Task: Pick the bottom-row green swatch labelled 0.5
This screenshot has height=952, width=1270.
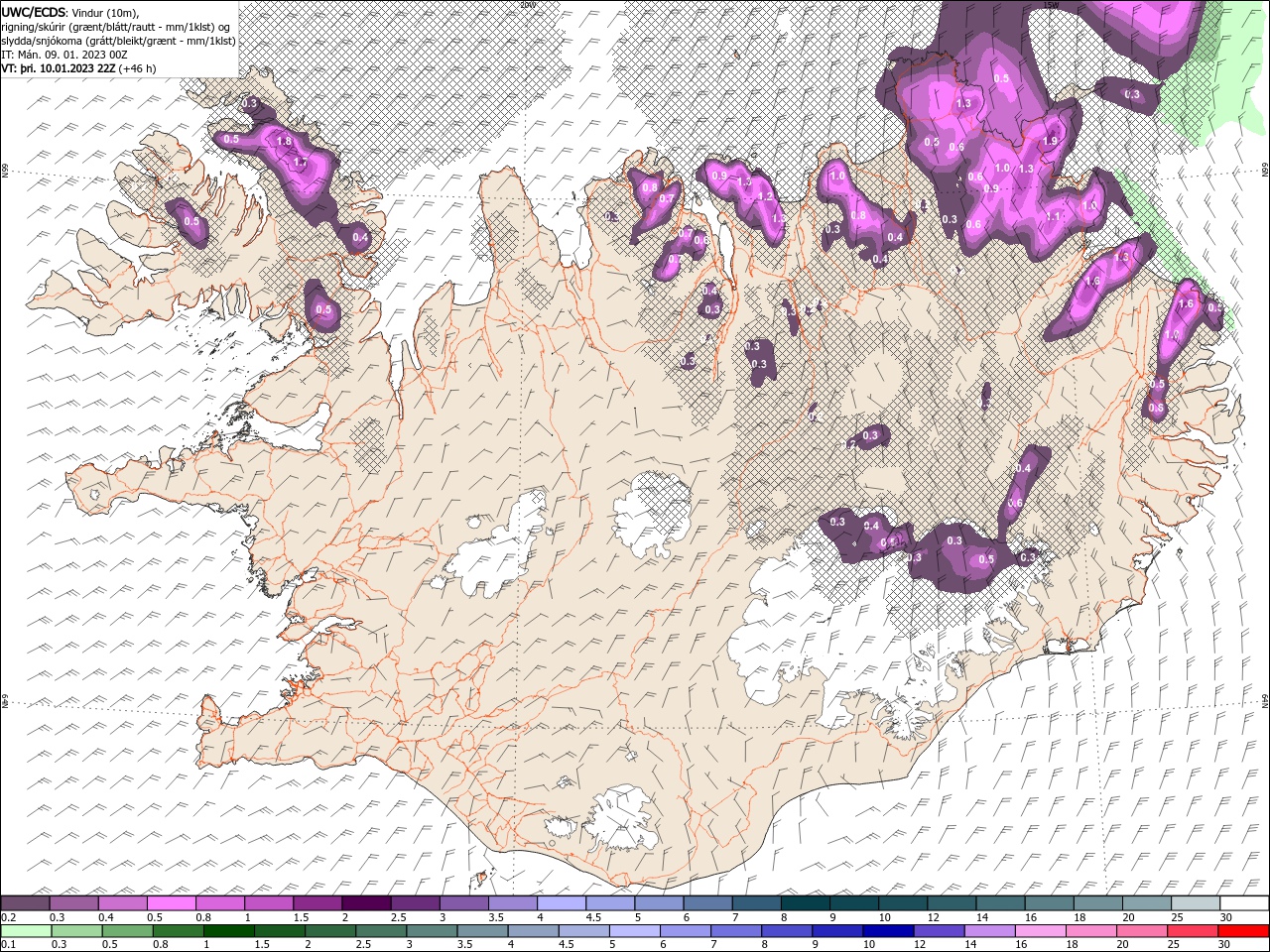Action: tap(127, 931)
